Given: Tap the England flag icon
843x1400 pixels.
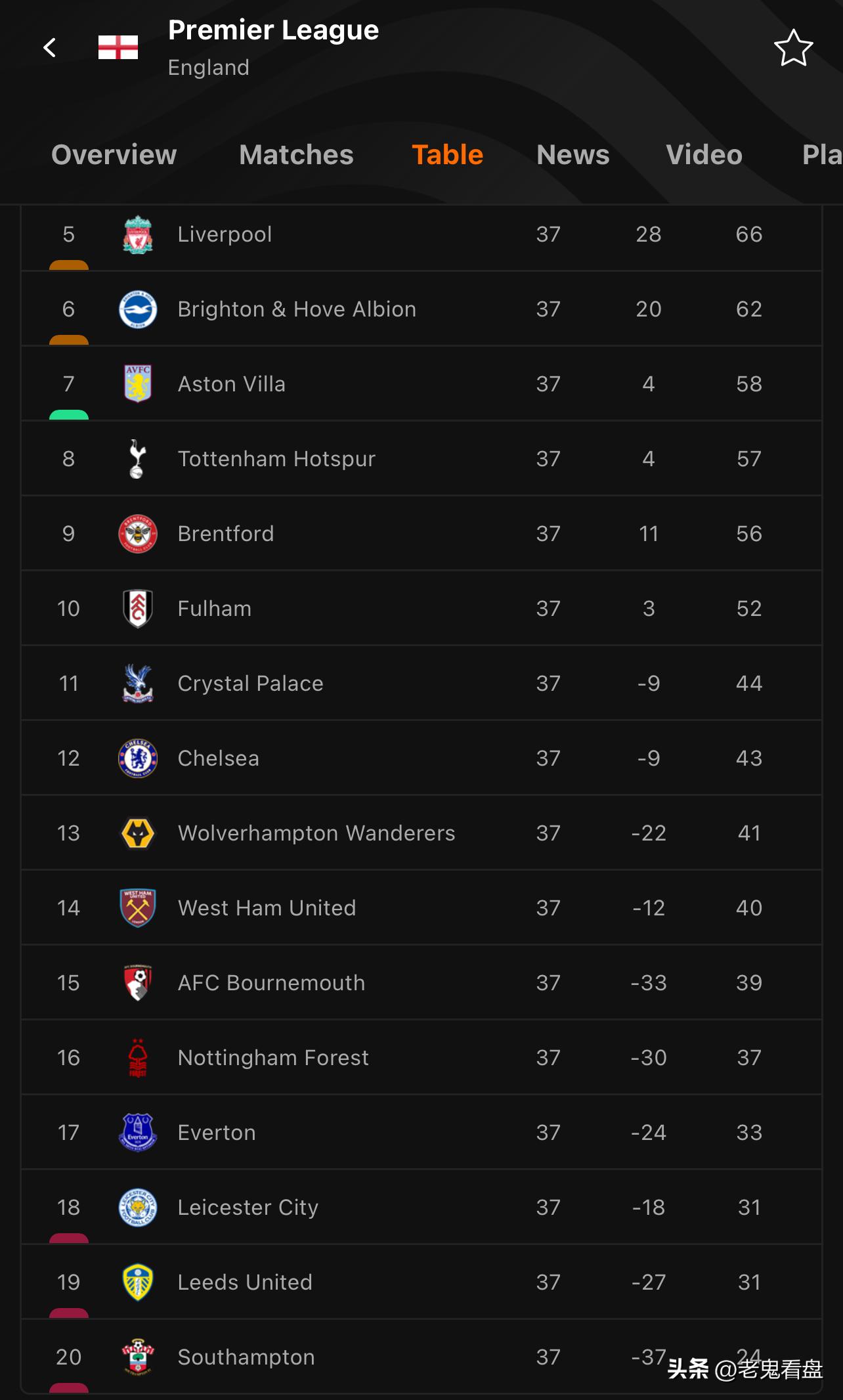Looking at the screenshot, I should pos(118,47).
